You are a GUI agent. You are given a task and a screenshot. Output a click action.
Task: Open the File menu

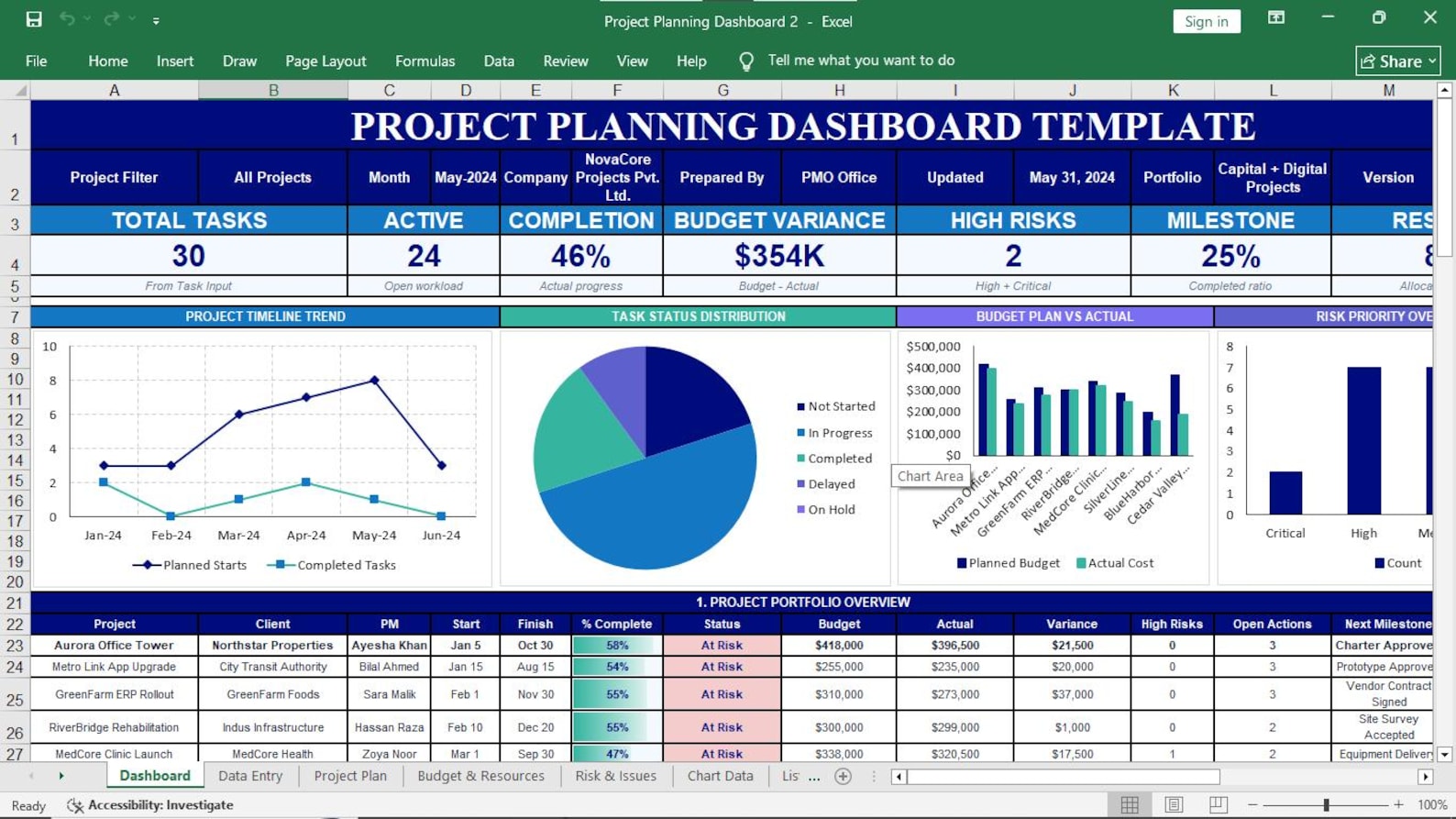(37, 61)
